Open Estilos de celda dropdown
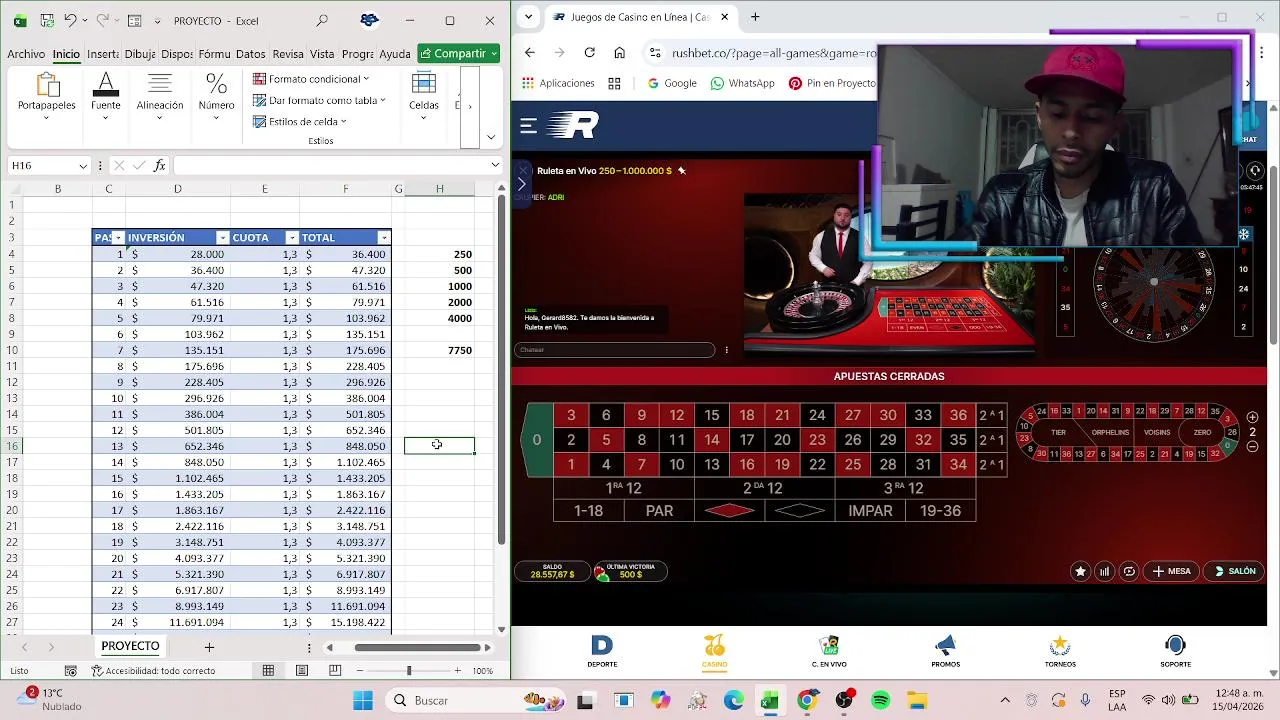 (300, 122)
